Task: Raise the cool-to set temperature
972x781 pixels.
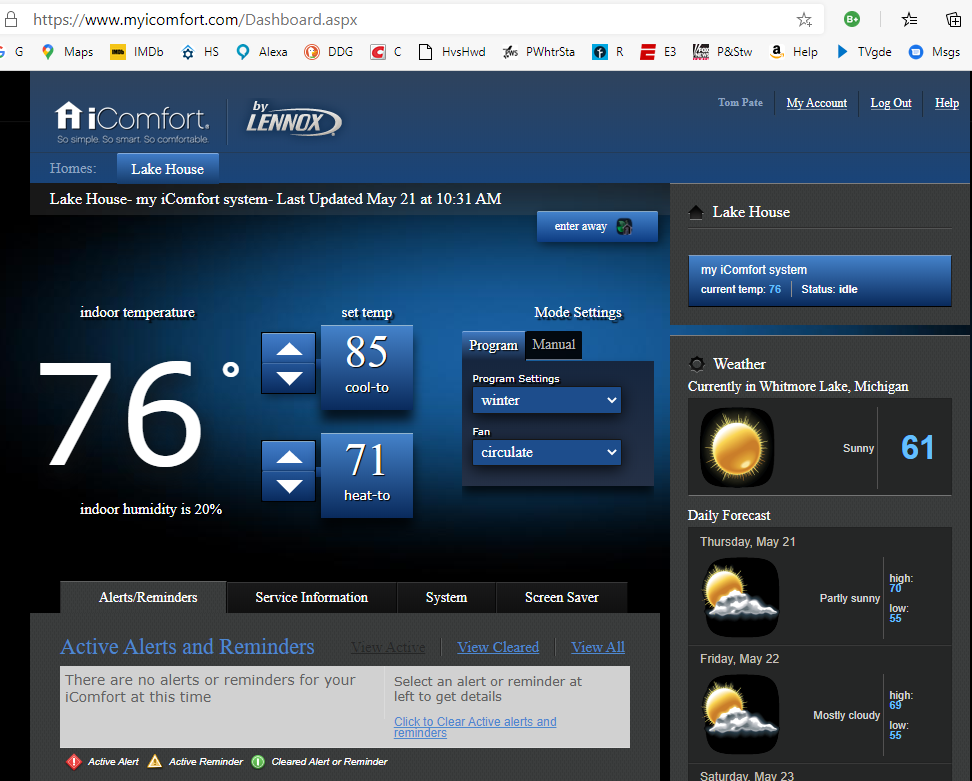Action: click(289, 348)
